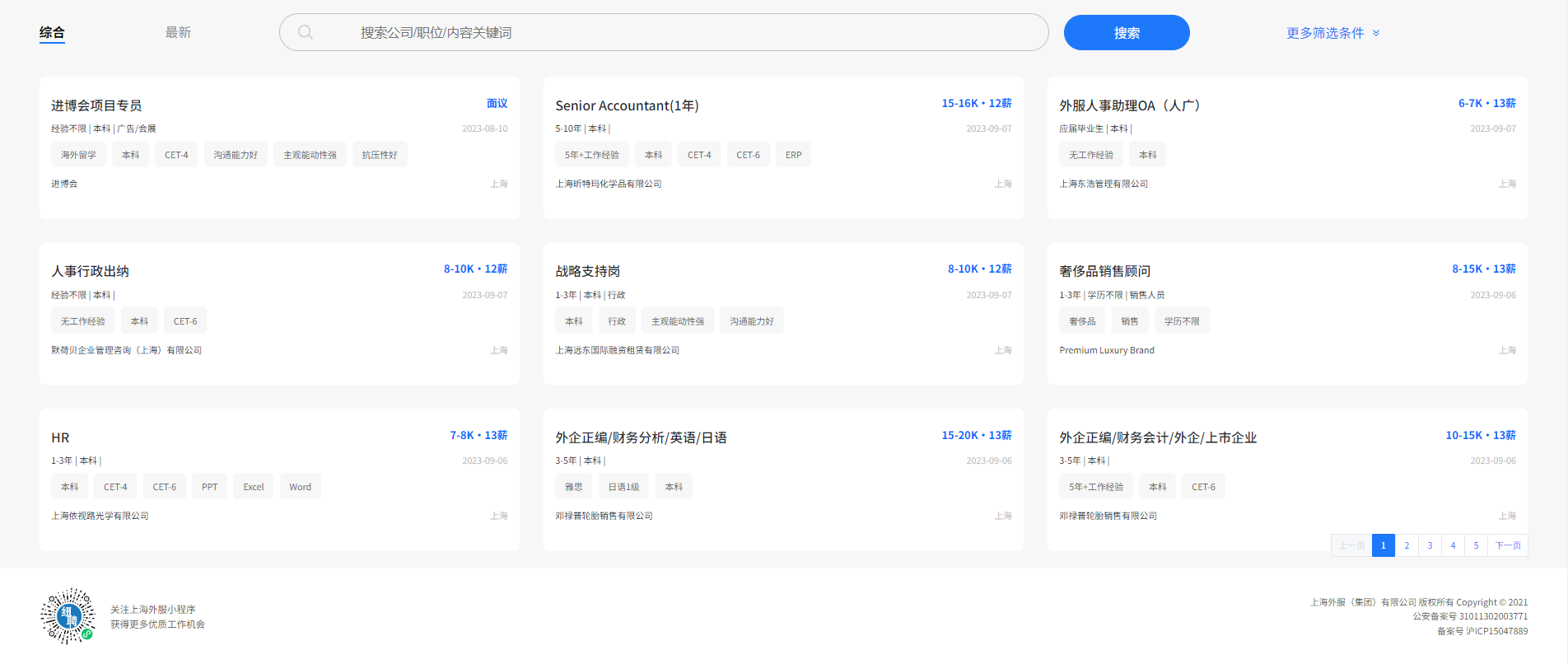The height and width of the screenshot is (664, 1568).
Task: Click the 下一页 next page button
Action: (x=1508, y=545)
